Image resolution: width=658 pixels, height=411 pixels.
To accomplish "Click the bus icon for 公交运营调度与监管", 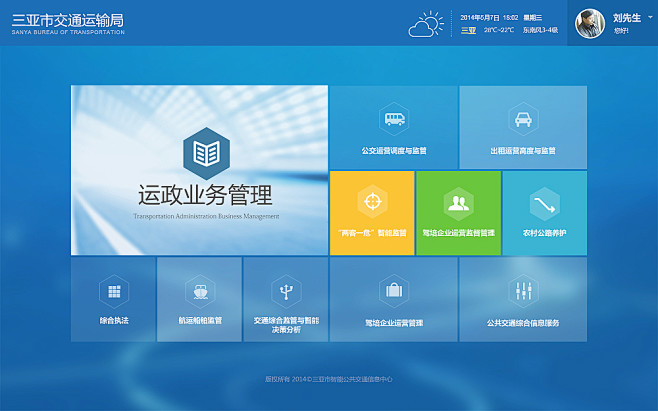I will (x=394, y=119).
